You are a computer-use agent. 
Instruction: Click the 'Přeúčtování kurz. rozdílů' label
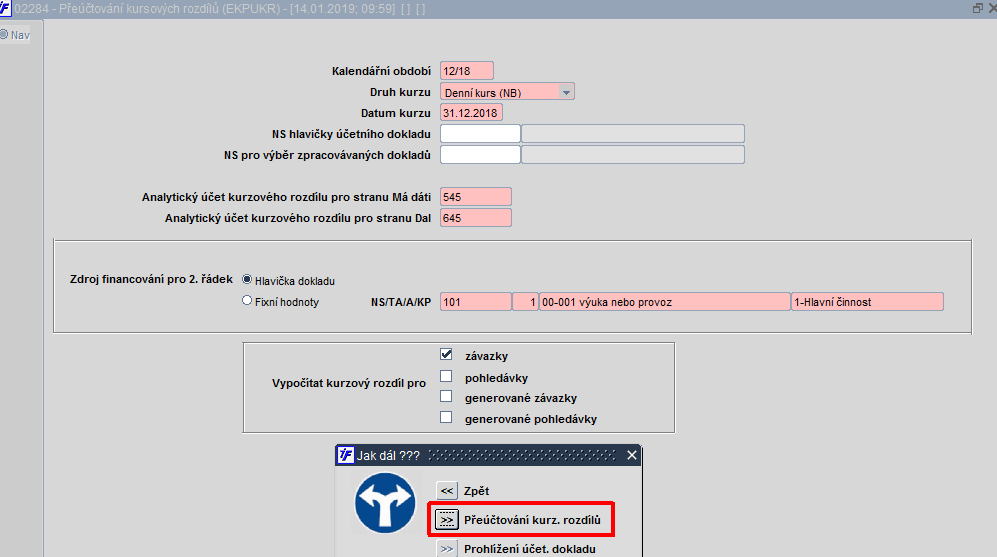pos(532,520)
